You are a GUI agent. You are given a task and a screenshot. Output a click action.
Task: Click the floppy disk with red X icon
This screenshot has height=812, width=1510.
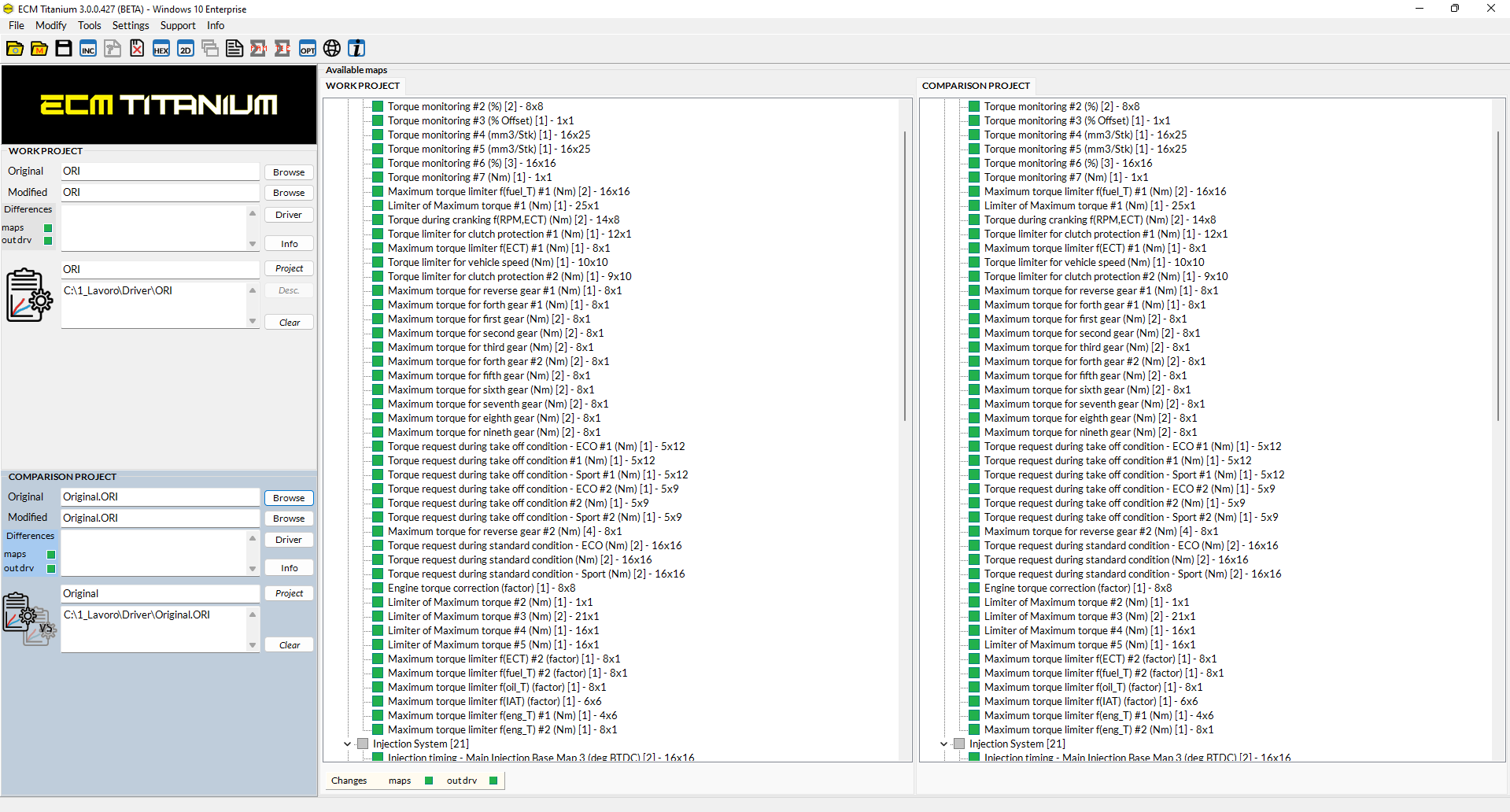click(137, 49)
